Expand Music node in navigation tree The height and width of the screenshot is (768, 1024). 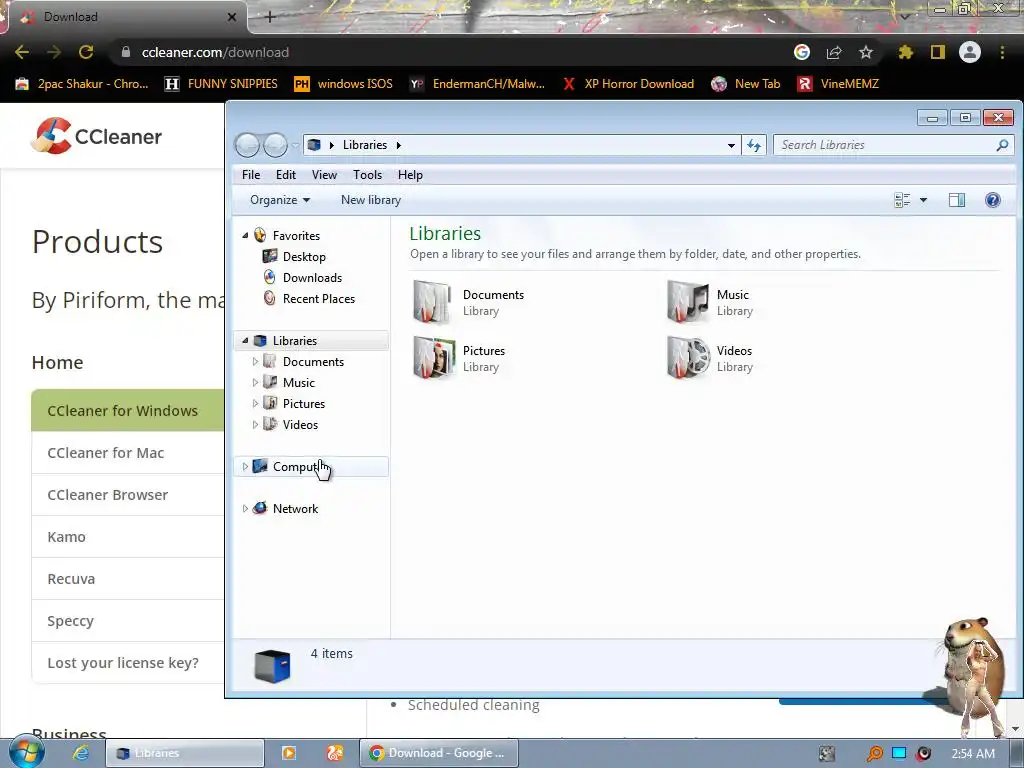point(255,382)
